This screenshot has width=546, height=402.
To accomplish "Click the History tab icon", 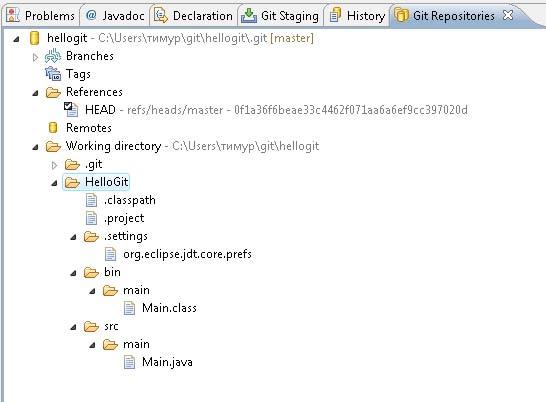I will click(335, 15).
